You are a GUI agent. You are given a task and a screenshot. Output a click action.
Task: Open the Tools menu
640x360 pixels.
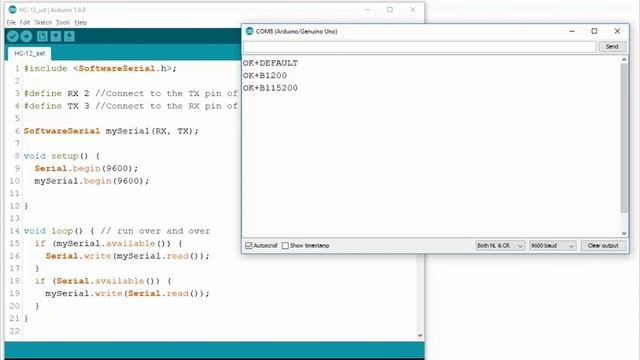tap(63, 22)
